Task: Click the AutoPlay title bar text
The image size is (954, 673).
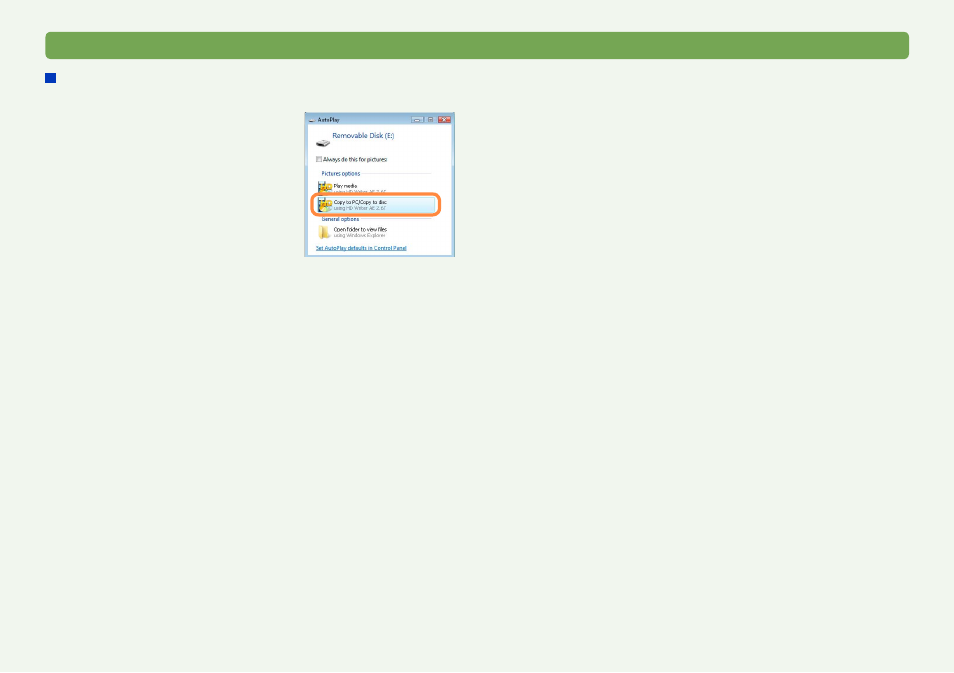Action: 329,120
